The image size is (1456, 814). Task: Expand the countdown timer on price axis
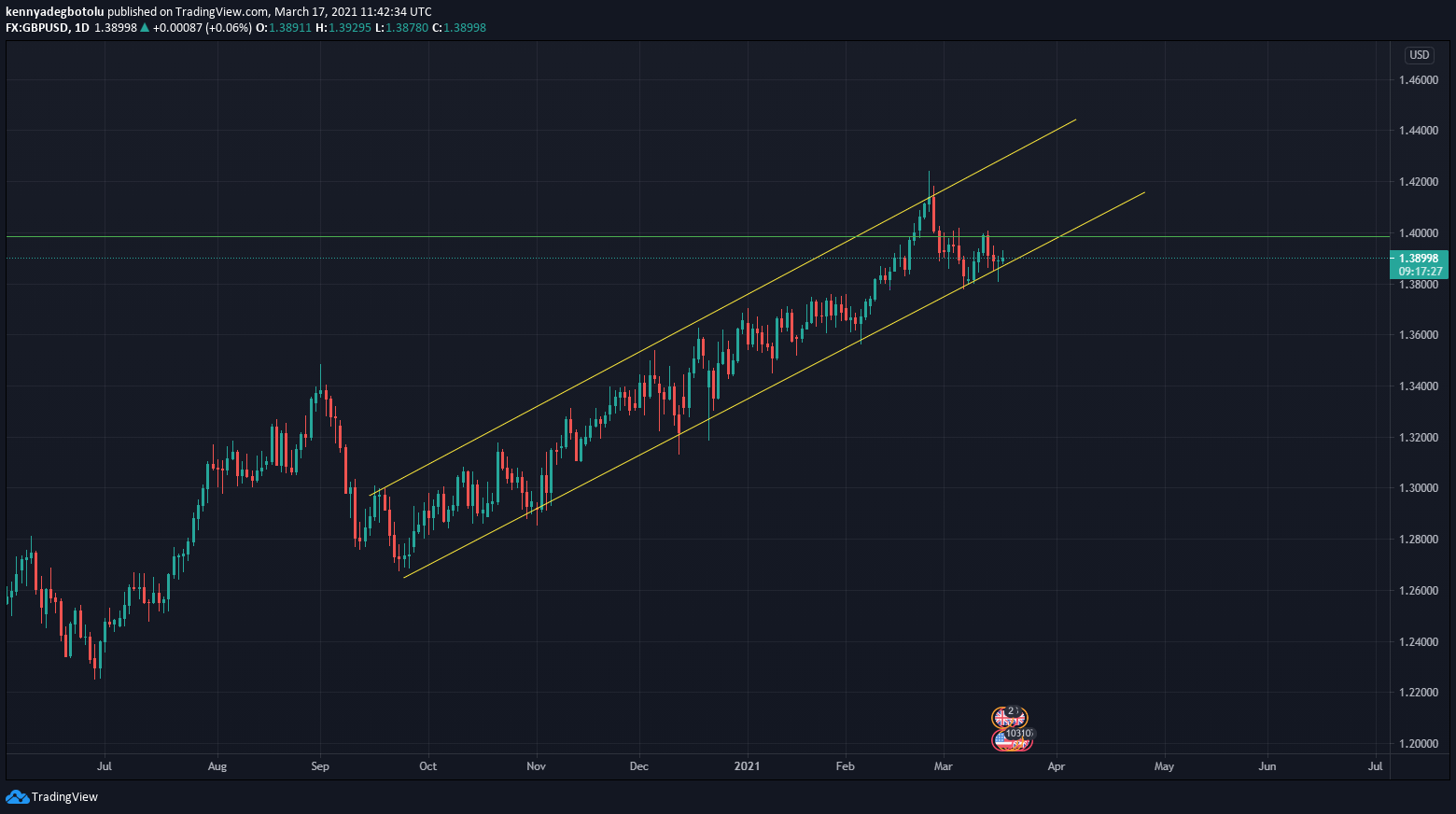click(x=1418, y=270)
